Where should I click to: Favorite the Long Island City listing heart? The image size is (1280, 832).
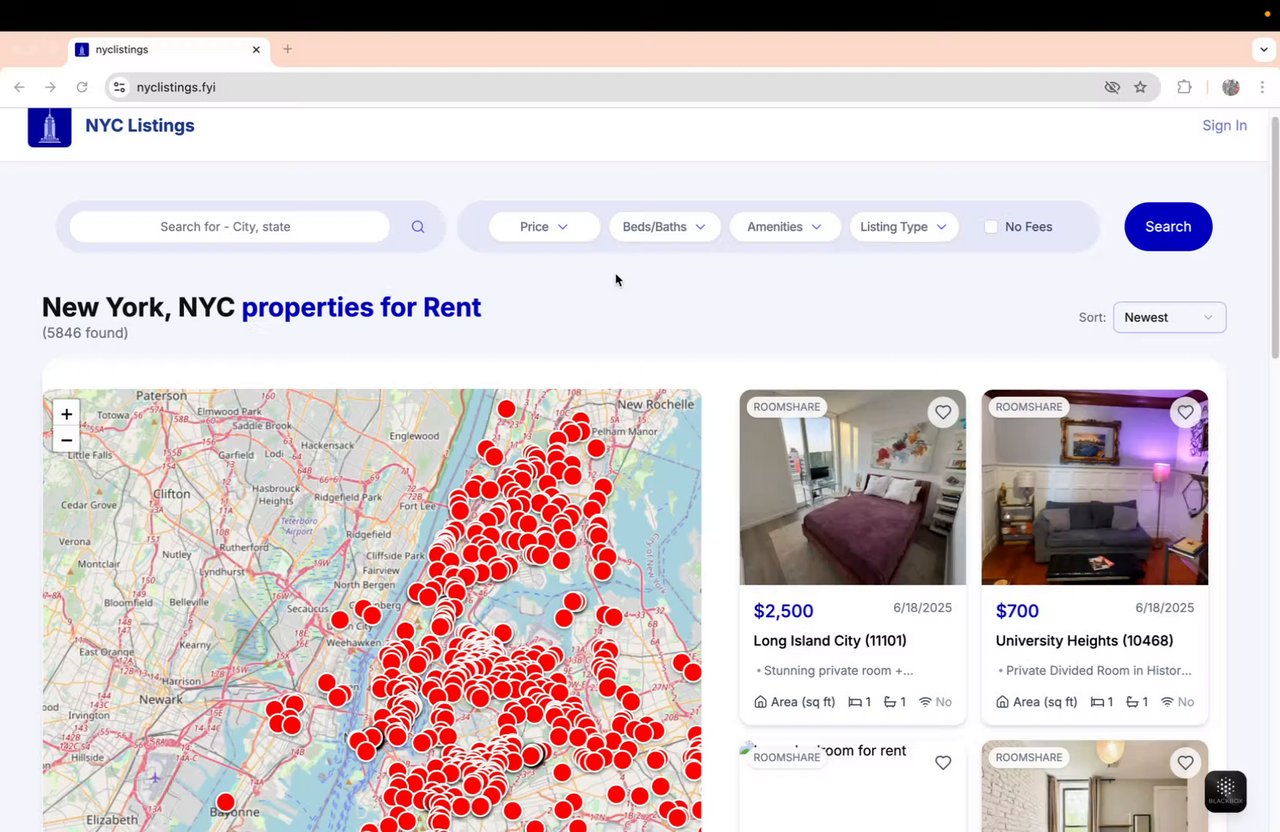(943, 412)
